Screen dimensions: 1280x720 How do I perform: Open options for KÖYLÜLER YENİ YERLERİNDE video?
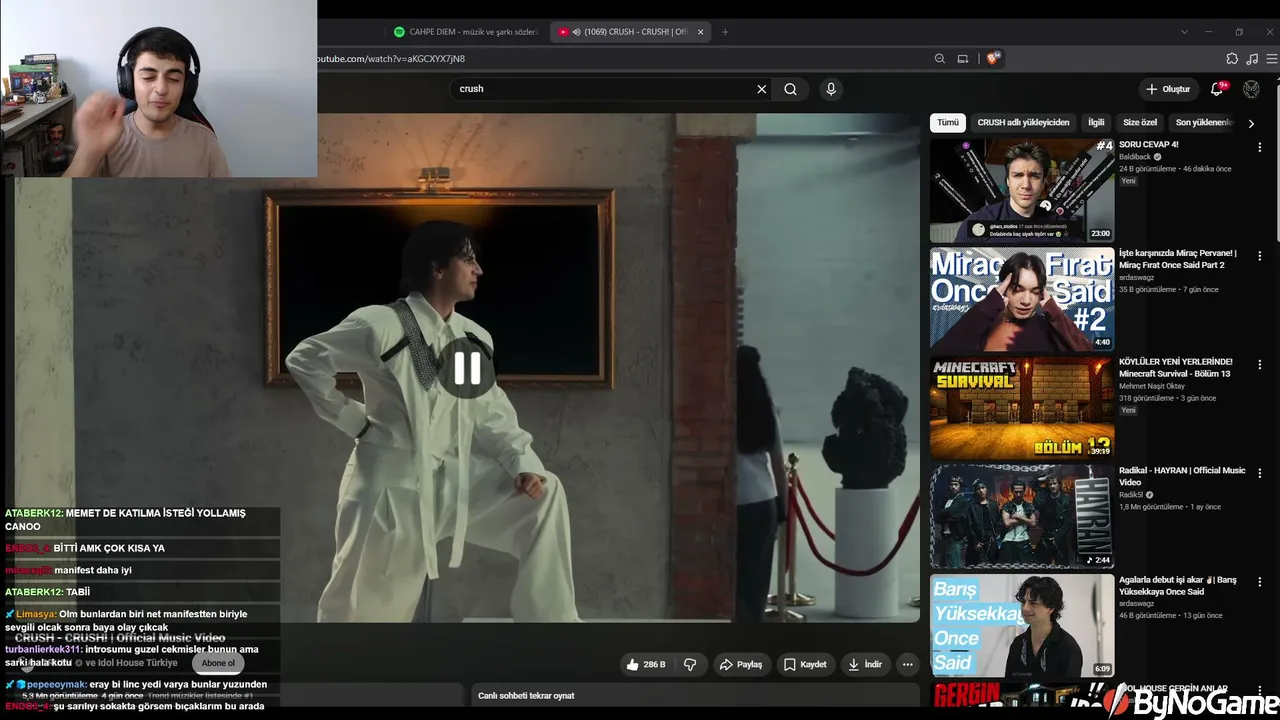pos(1260,365)
